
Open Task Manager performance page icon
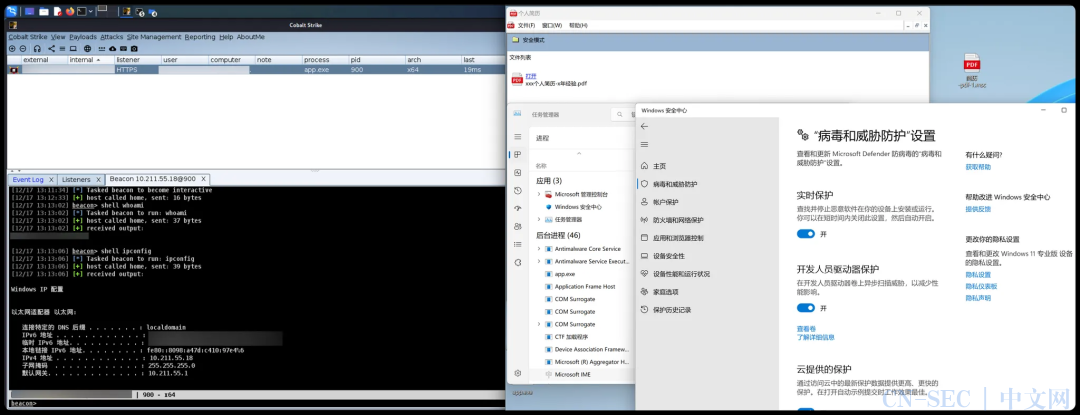(517, 172)
